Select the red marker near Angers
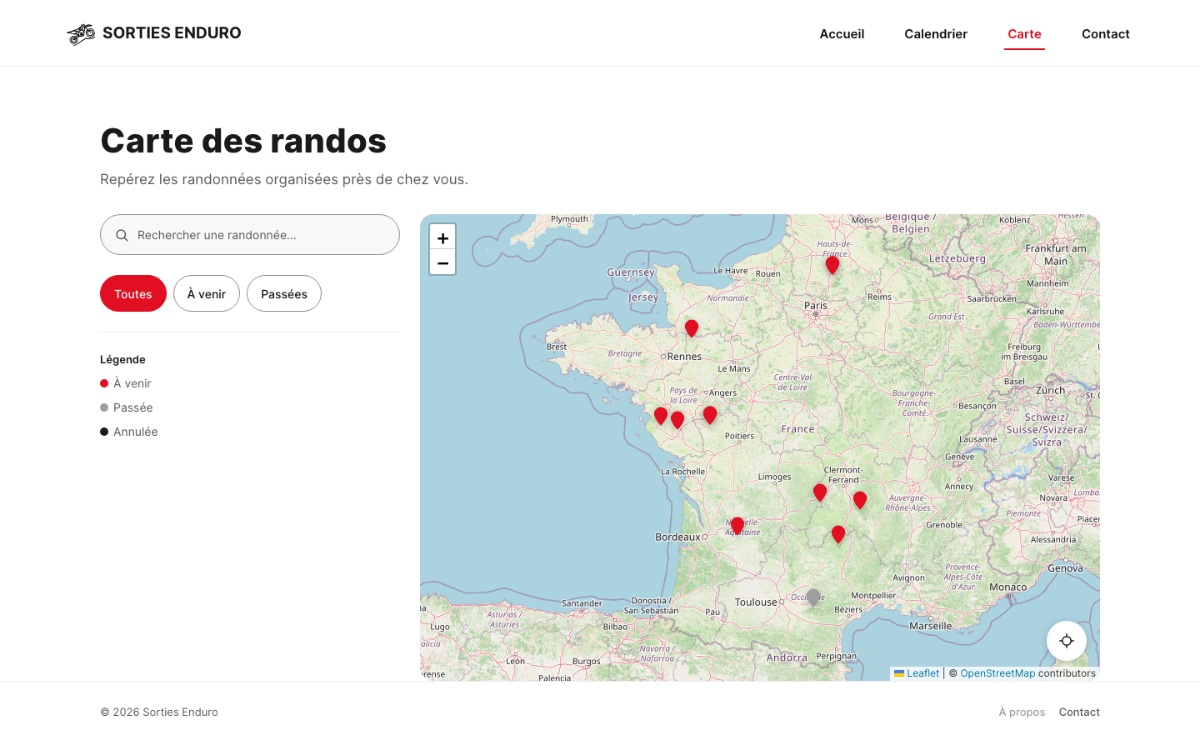 click(710, 414)
